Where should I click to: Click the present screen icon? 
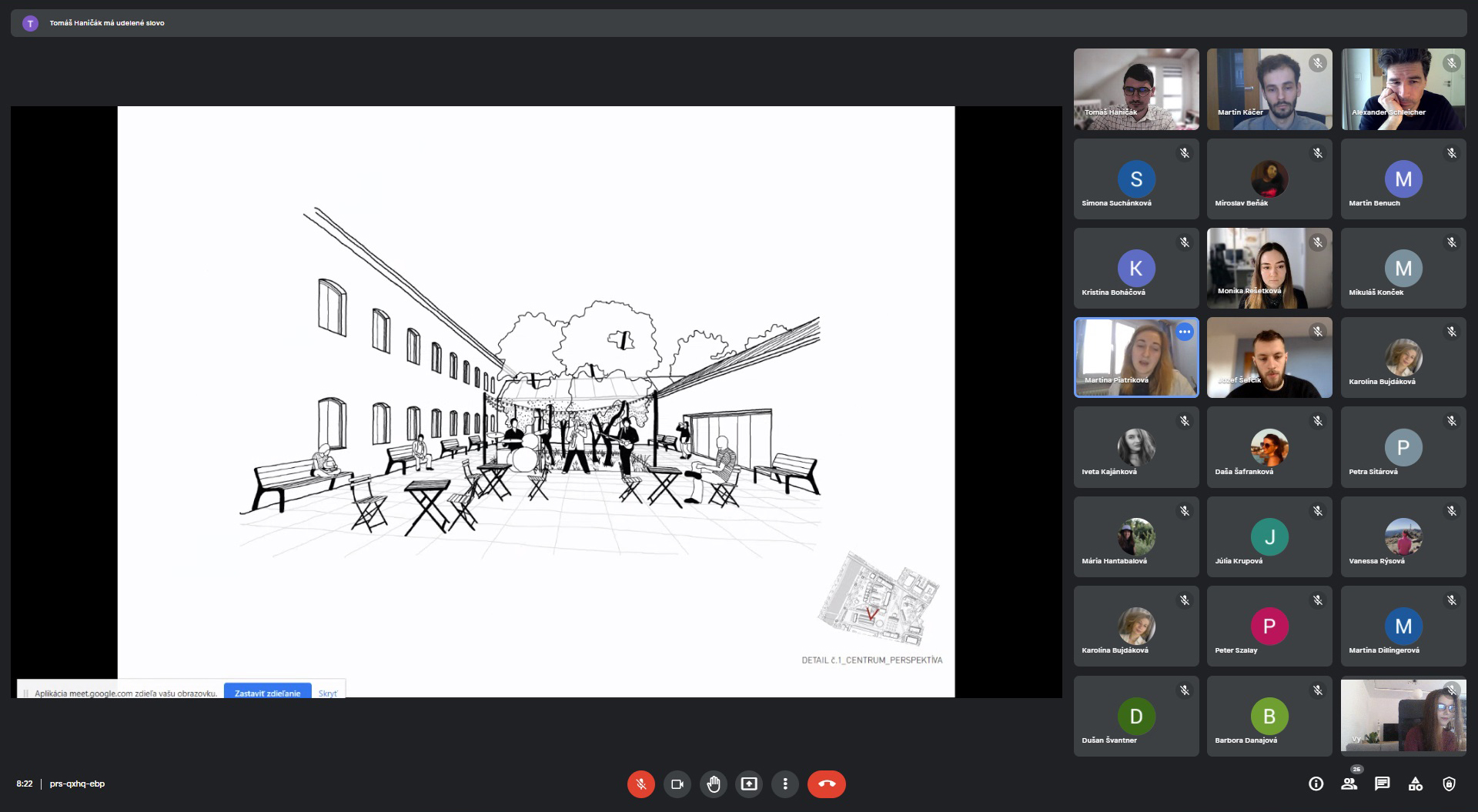(x=749, y=784)
